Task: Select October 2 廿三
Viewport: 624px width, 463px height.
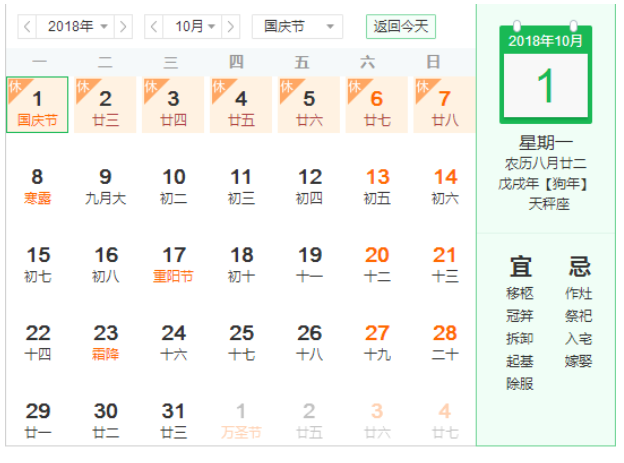Action: pyautogui.click(x=105, y=105)
